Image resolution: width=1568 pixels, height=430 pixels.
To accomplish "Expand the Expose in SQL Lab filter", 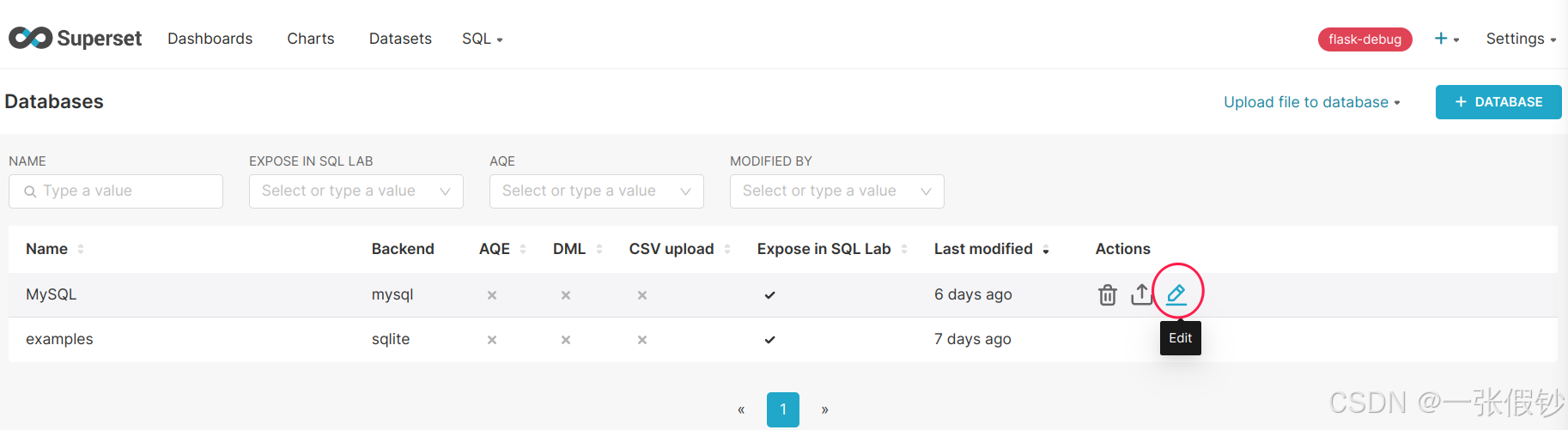I will coord(356,191).
